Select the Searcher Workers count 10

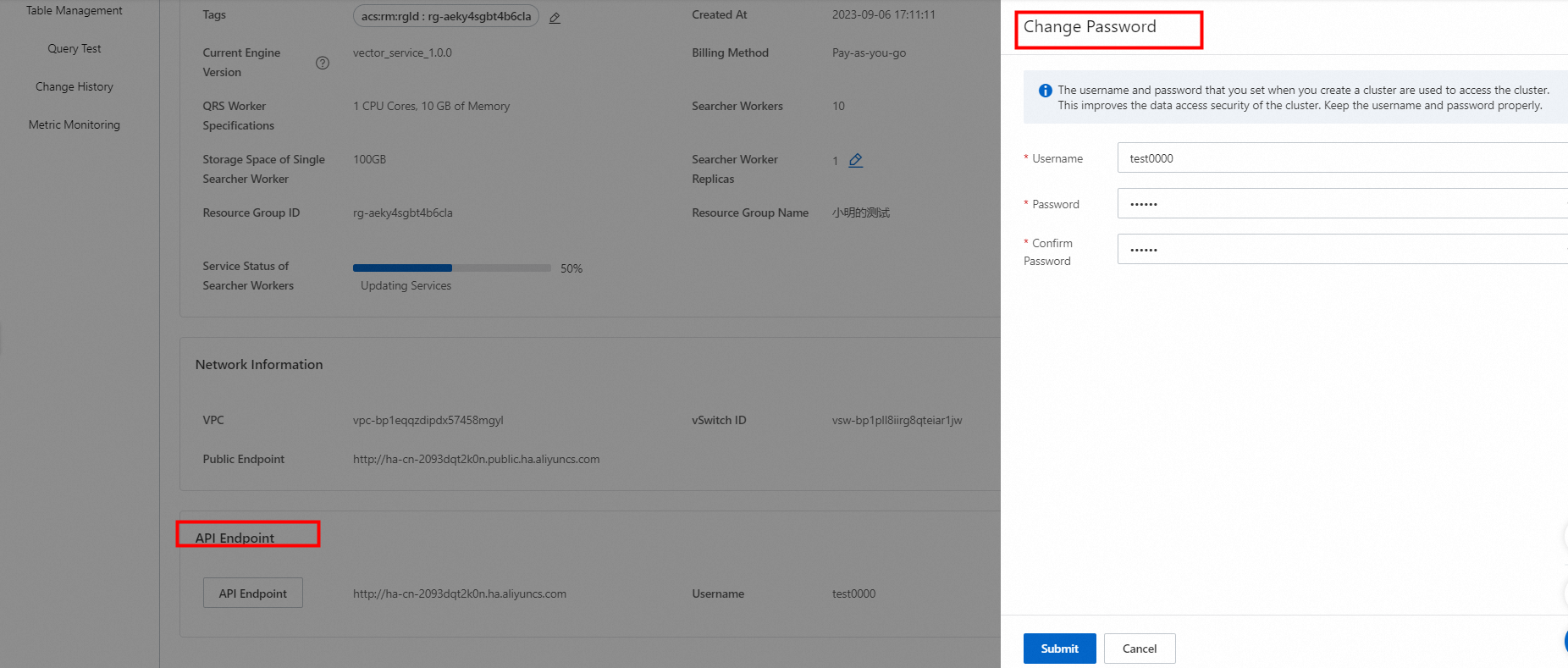coord(838,107)
